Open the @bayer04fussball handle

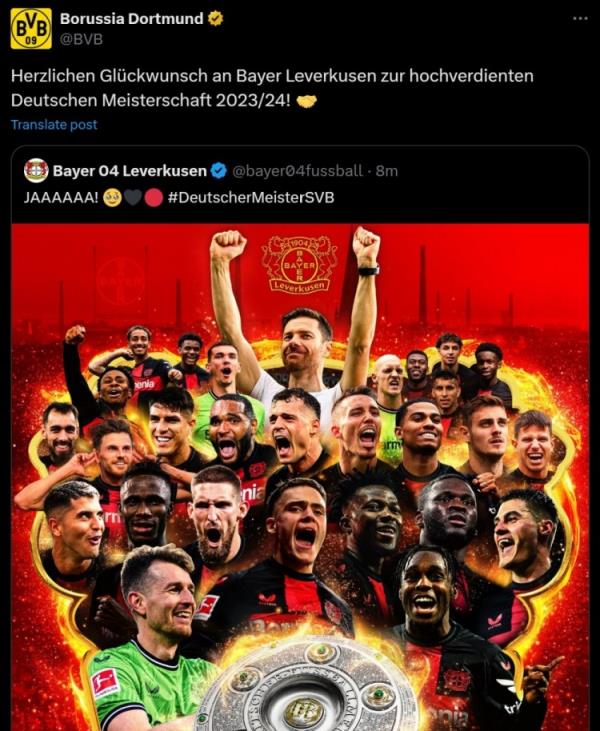297,171
